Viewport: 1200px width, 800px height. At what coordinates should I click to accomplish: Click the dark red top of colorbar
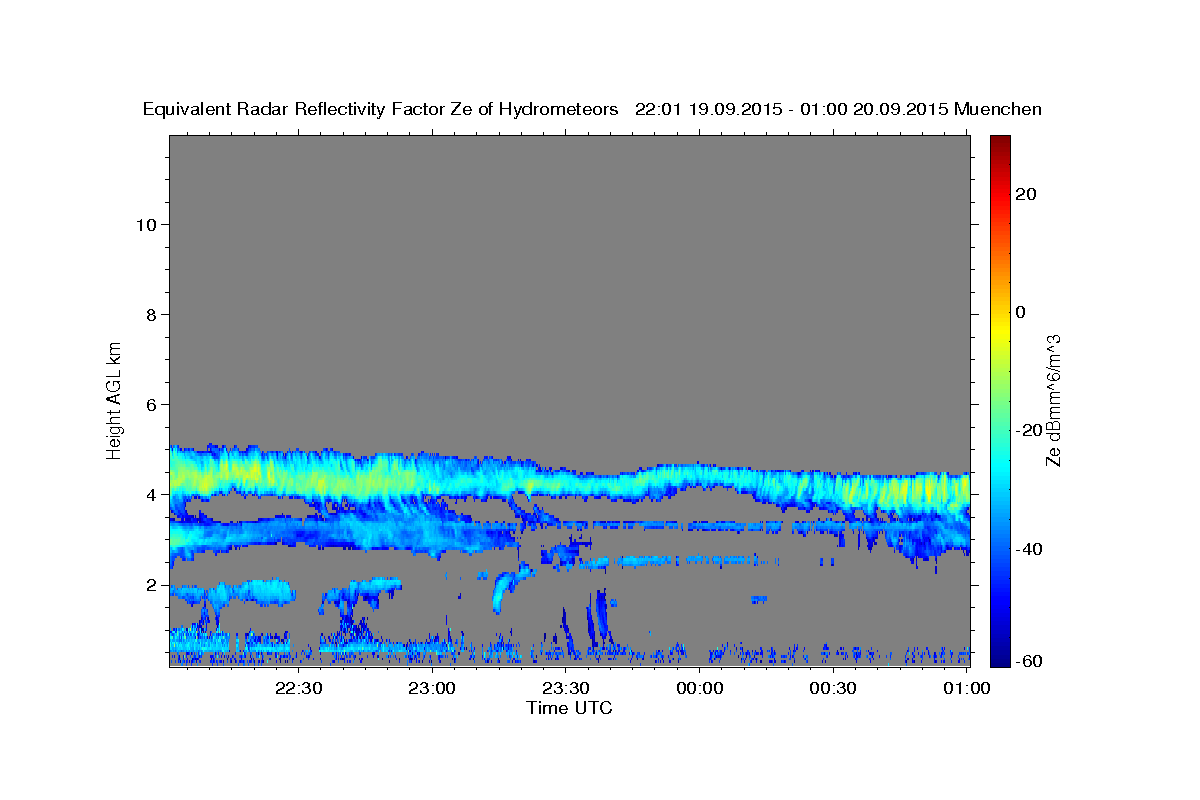pos(999,142)
